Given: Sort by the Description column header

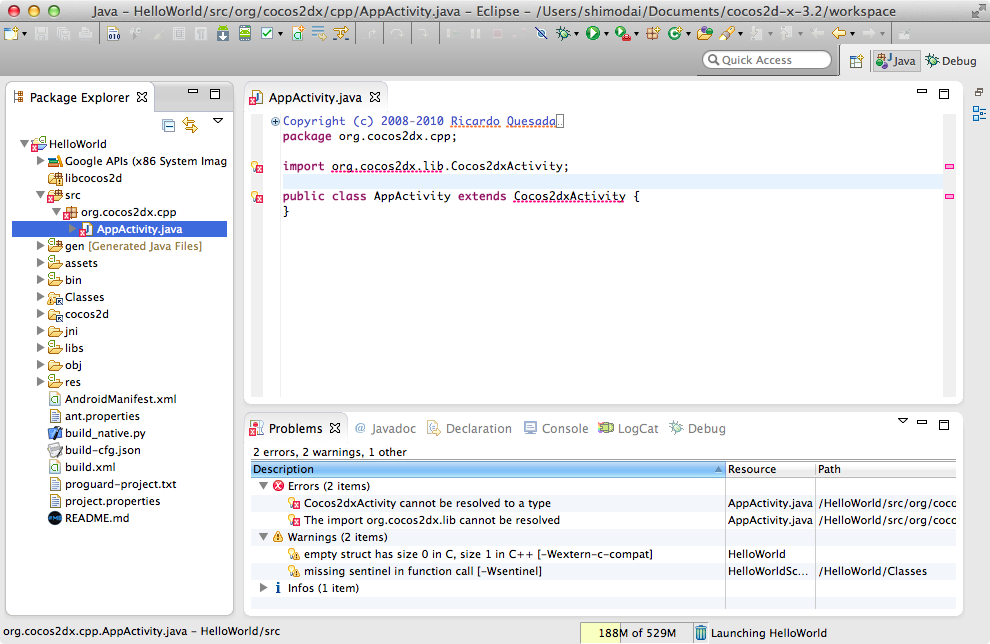Looking at the screenshot, I should coord(487,469).
